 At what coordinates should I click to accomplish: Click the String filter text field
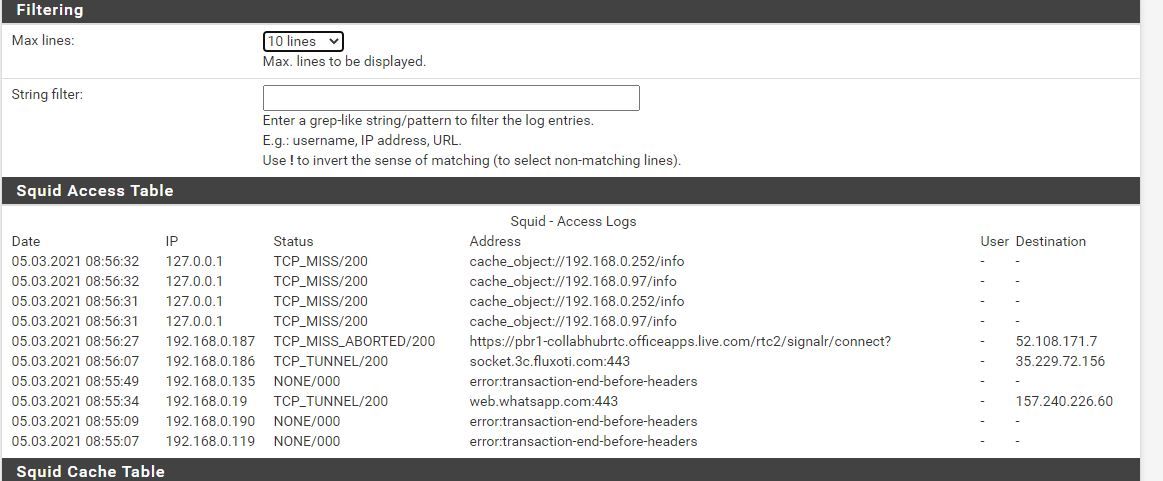[451, 98]
